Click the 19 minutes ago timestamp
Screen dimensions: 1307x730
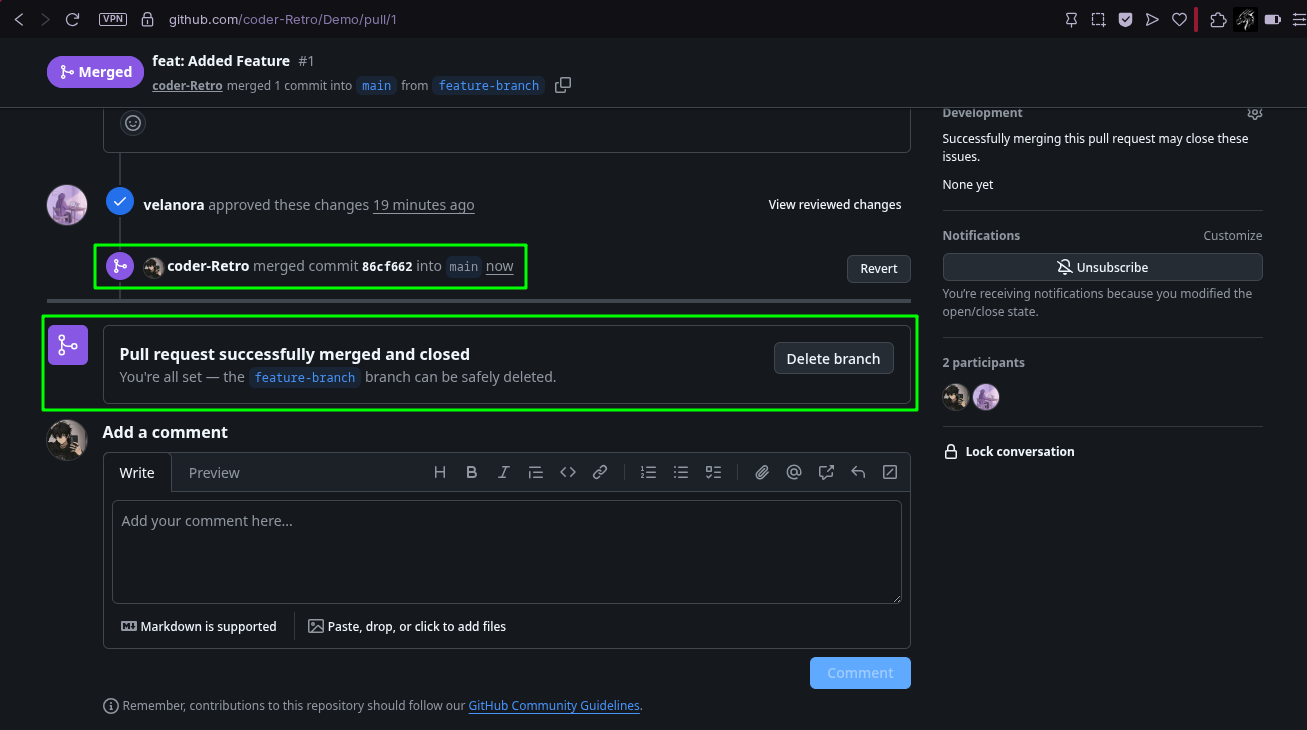tap(424, 205)
